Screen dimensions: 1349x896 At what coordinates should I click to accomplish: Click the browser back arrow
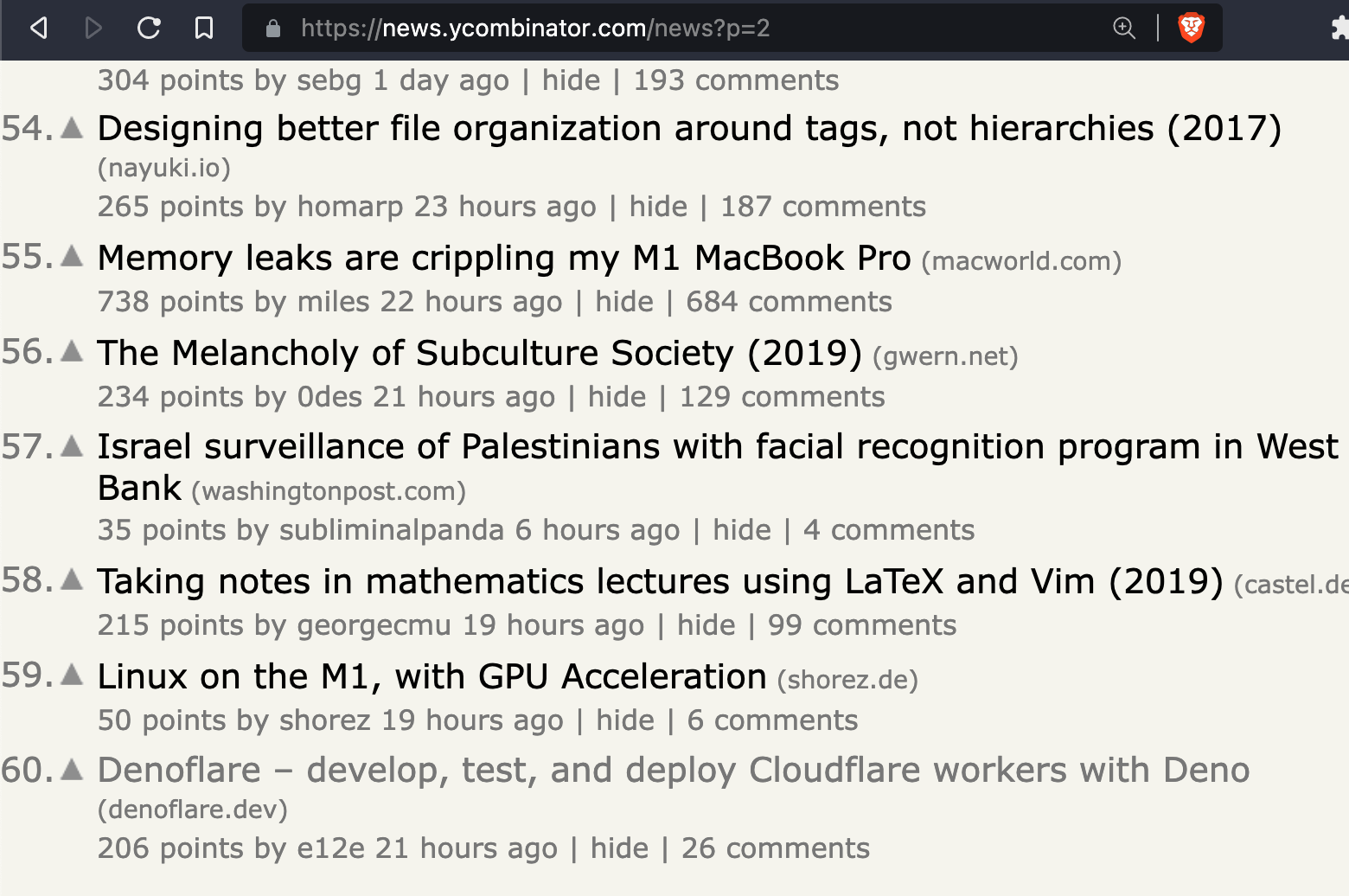pyautogui.click(x=38, y=29)
